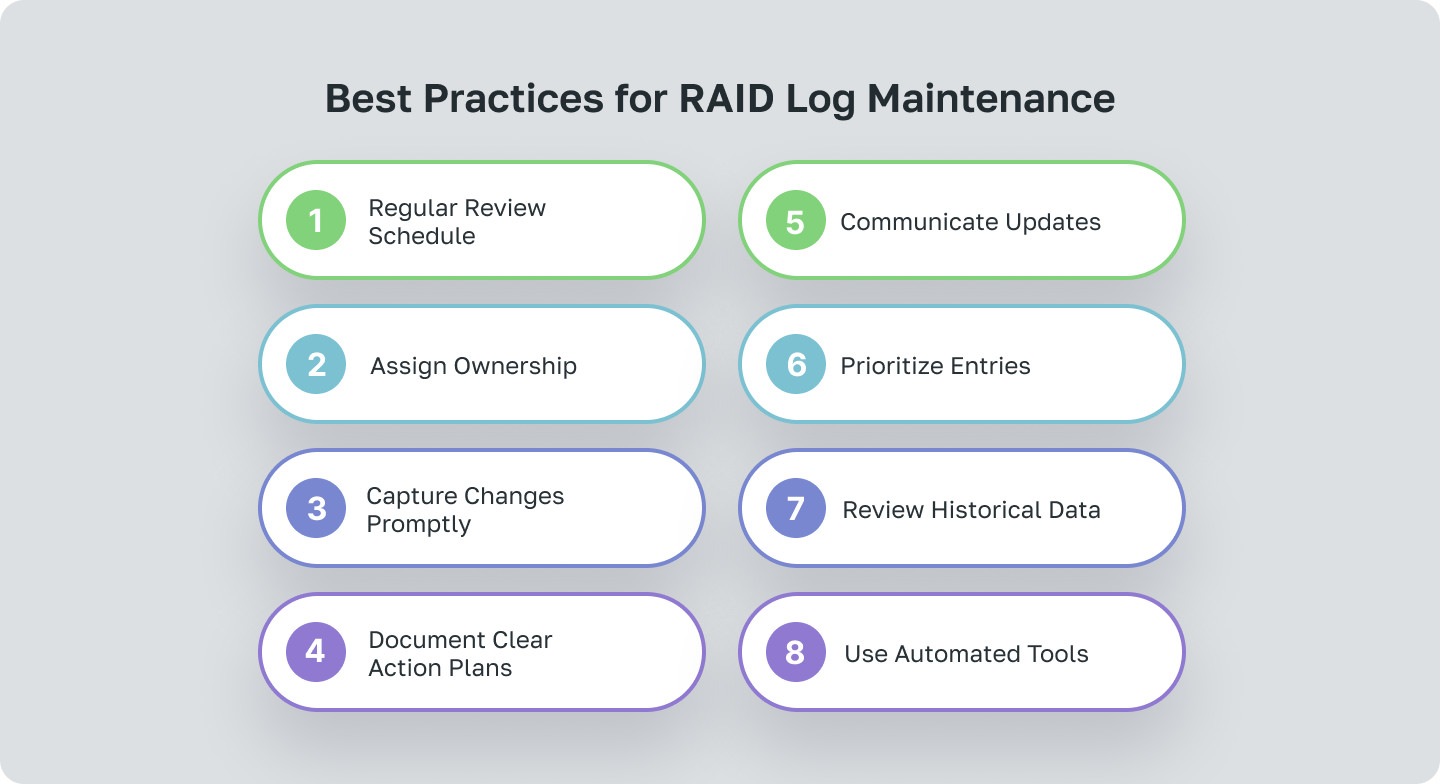The image size is (1440, 784).
Task: Select the green circle labeled 5
Action: pyautogui.click(x=795, y=220)
